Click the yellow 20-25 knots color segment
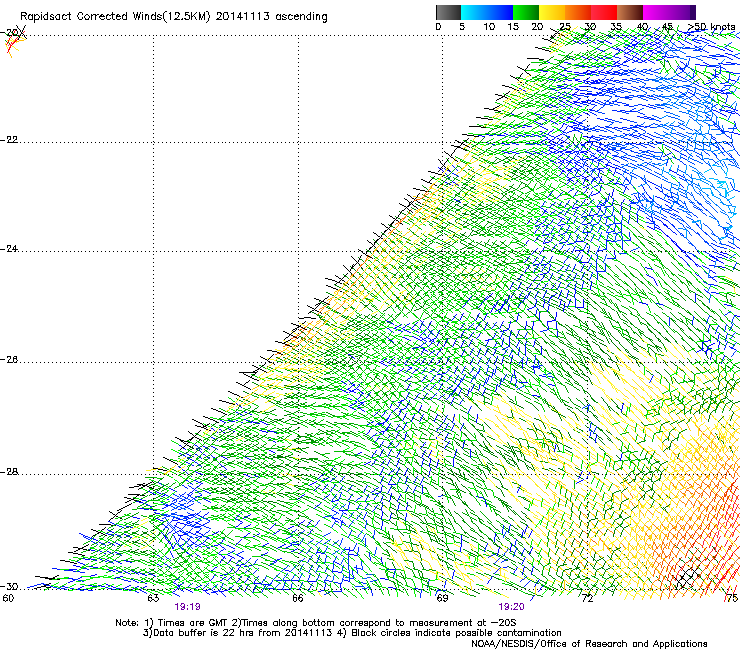740x650 pixels. click(x=552, y=12)
